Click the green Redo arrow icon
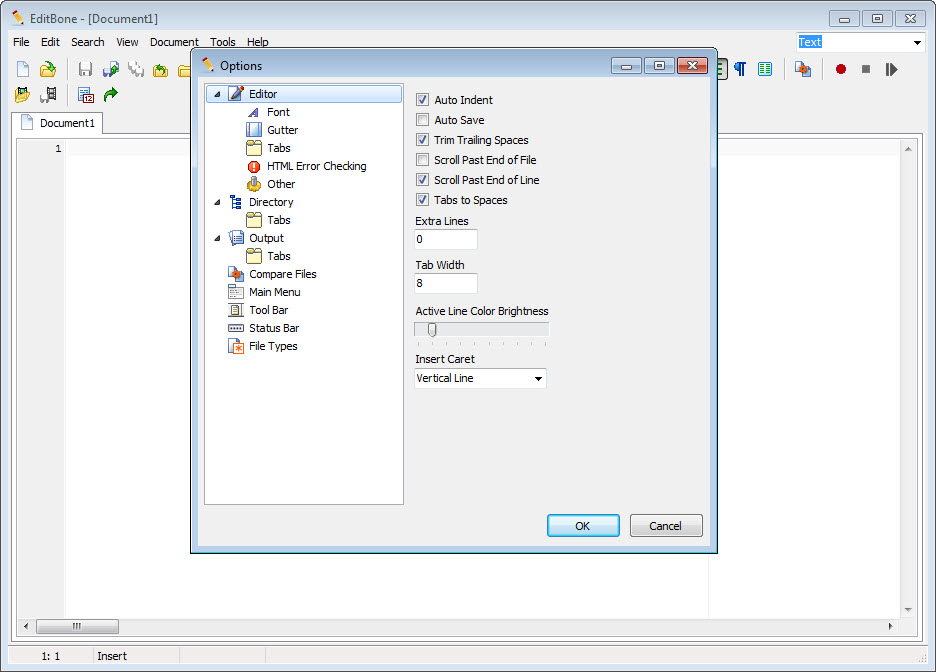936x672 pixels. point(110,94)
